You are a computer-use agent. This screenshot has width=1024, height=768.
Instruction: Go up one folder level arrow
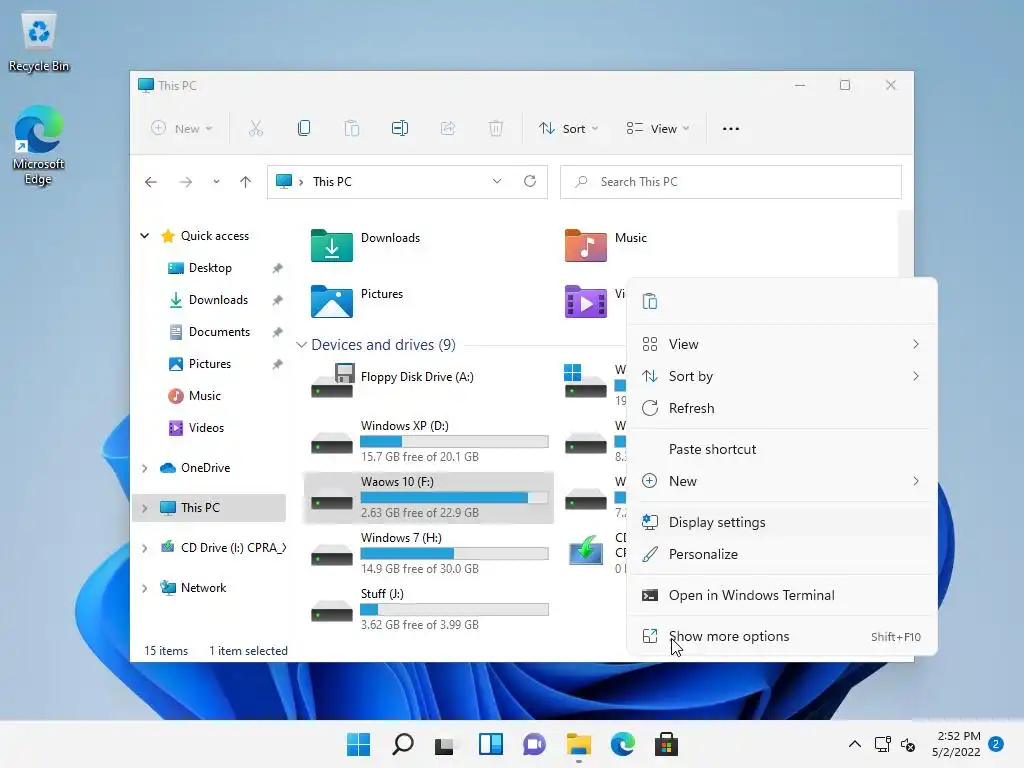click(246, 182)
